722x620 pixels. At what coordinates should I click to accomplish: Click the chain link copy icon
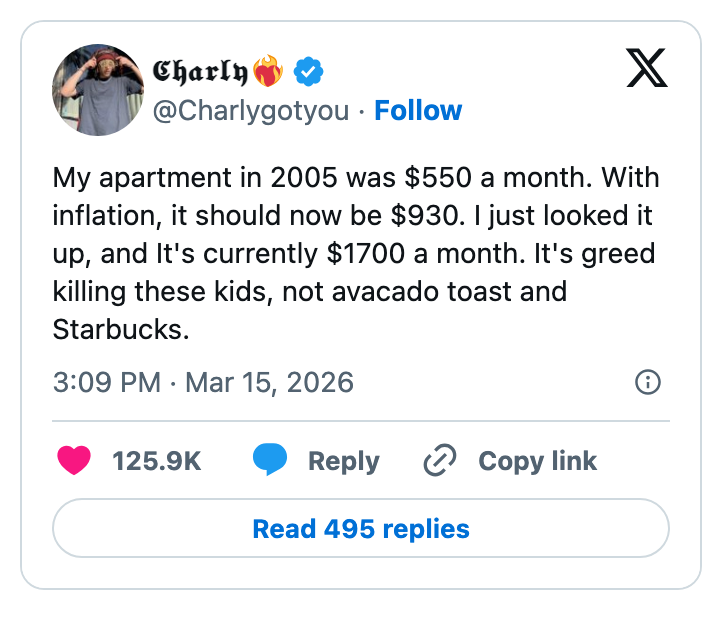[440, 461]
